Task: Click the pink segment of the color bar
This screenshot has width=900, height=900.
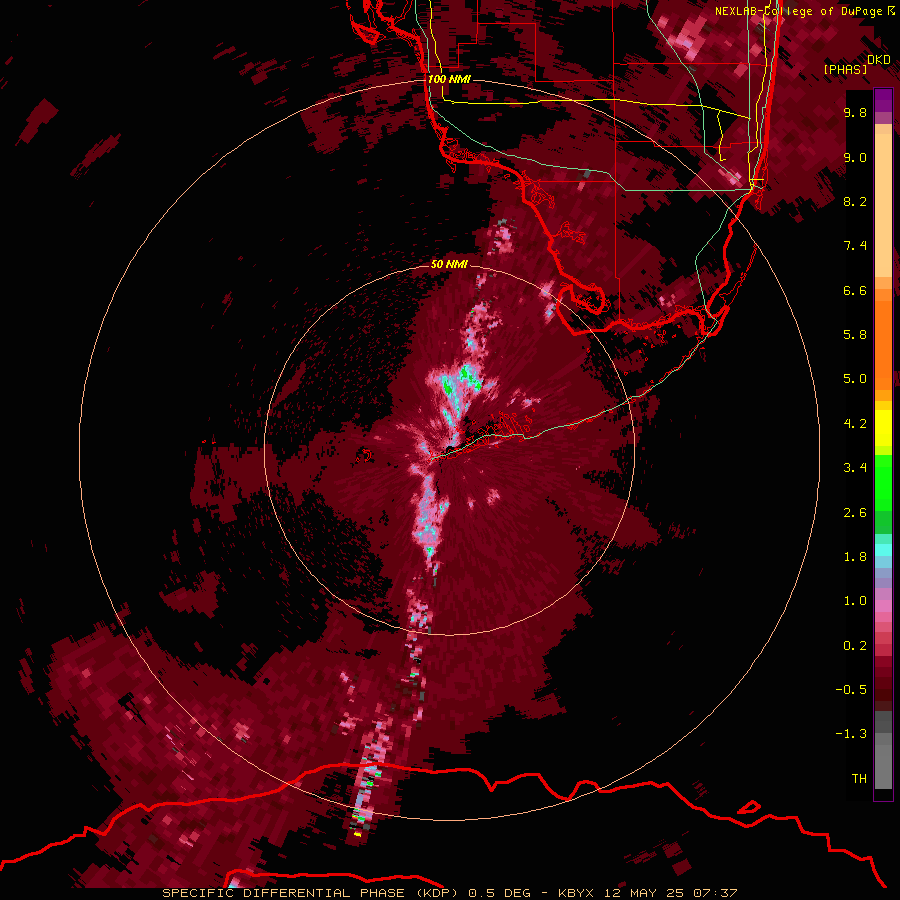Action: coord(883,606)
